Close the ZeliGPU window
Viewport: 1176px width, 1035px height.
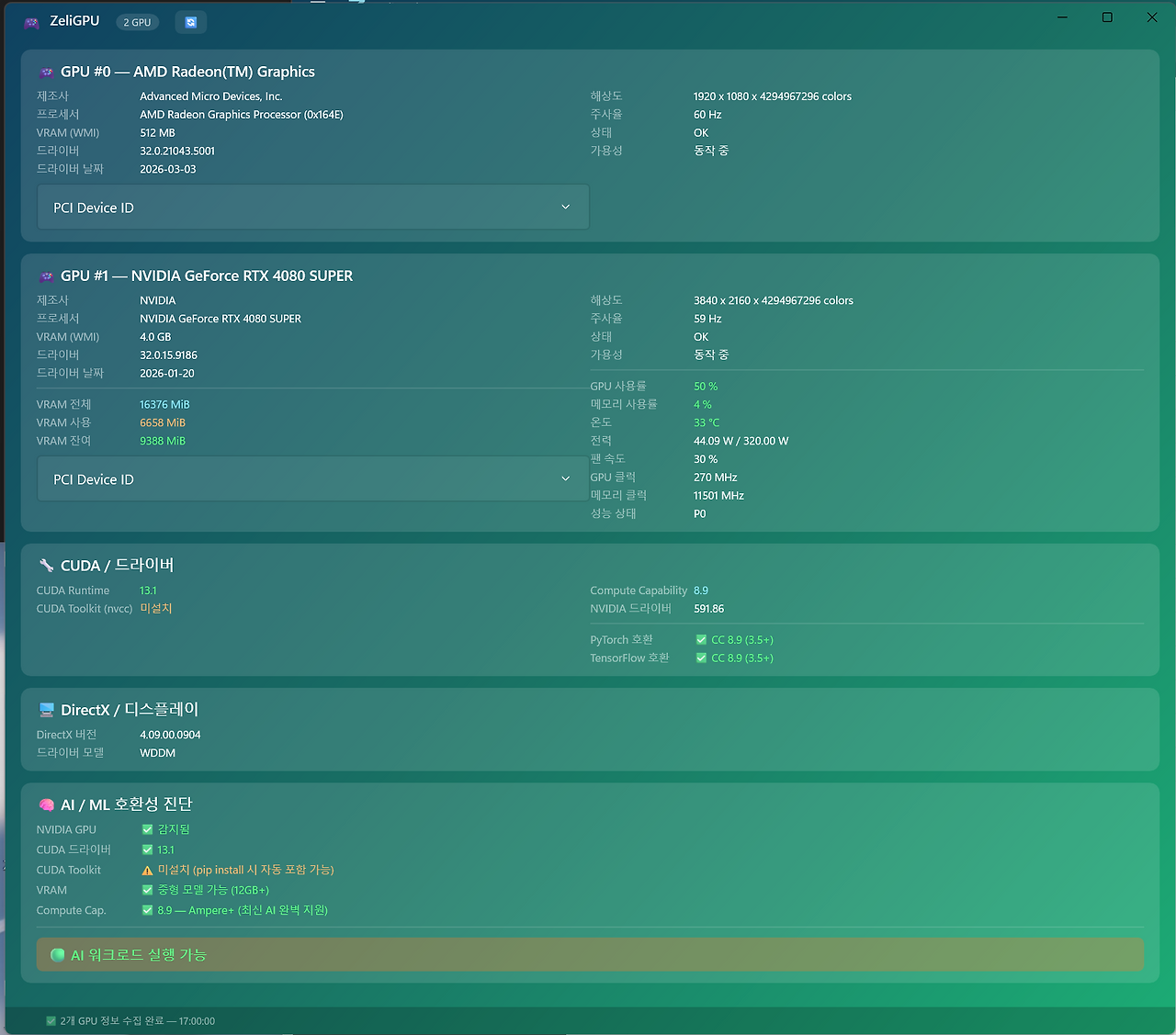pos(1152,17)
